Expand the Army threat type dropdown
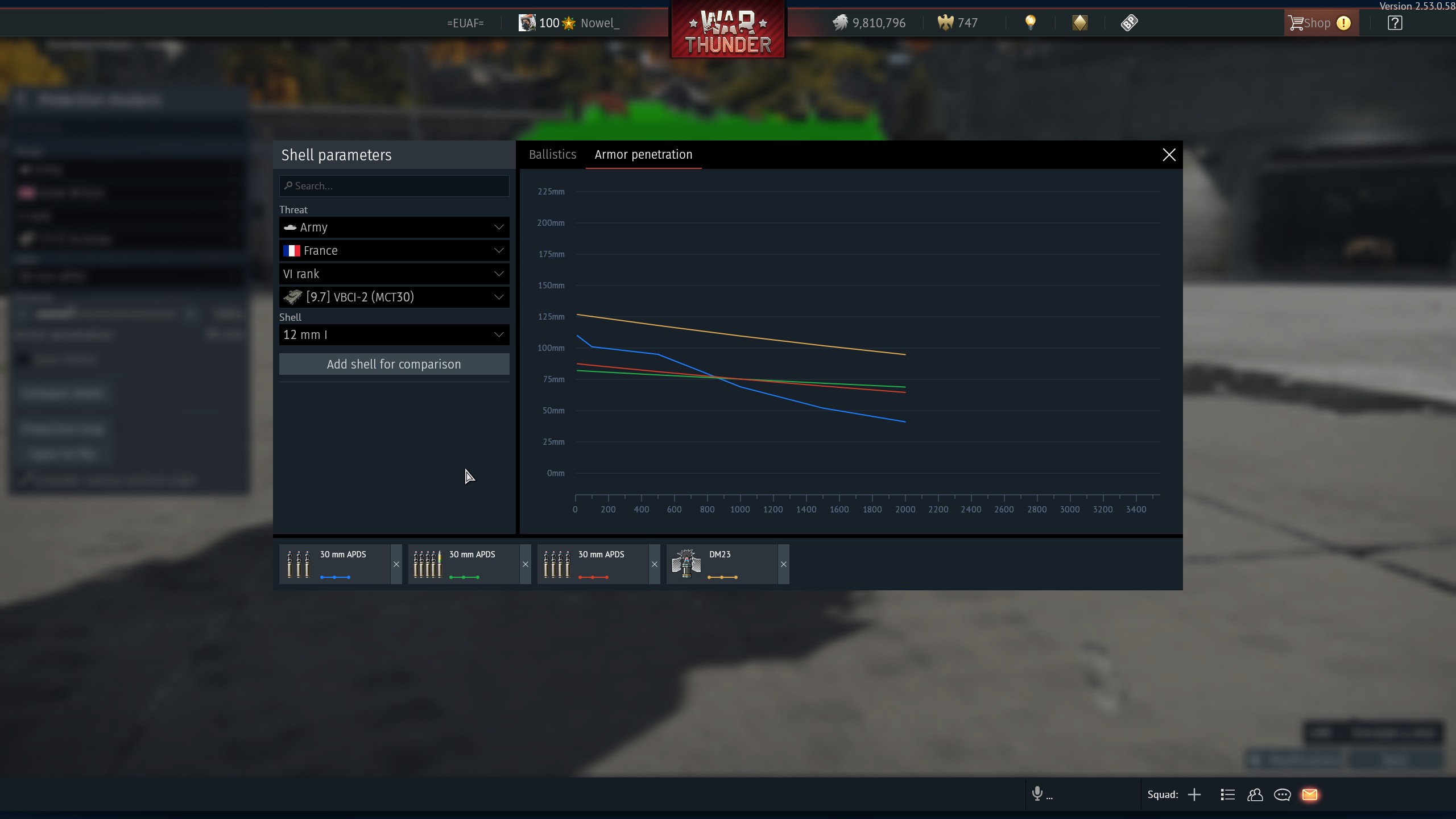This screenshot has height=819, width=1456. point(394,227)
